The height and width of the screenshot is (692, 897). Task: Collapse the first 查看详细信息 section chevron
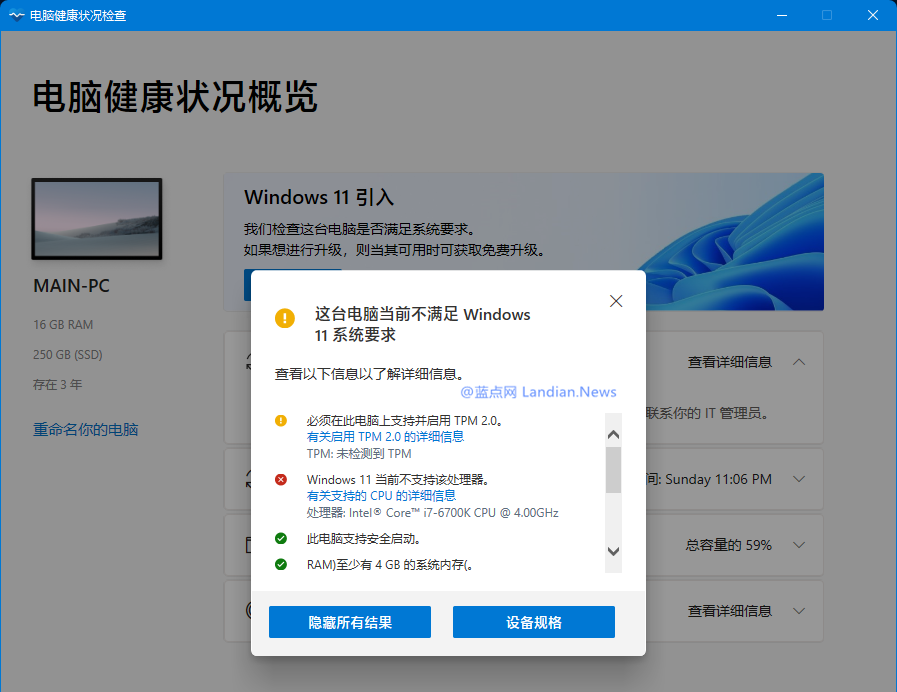click(799, 362)
